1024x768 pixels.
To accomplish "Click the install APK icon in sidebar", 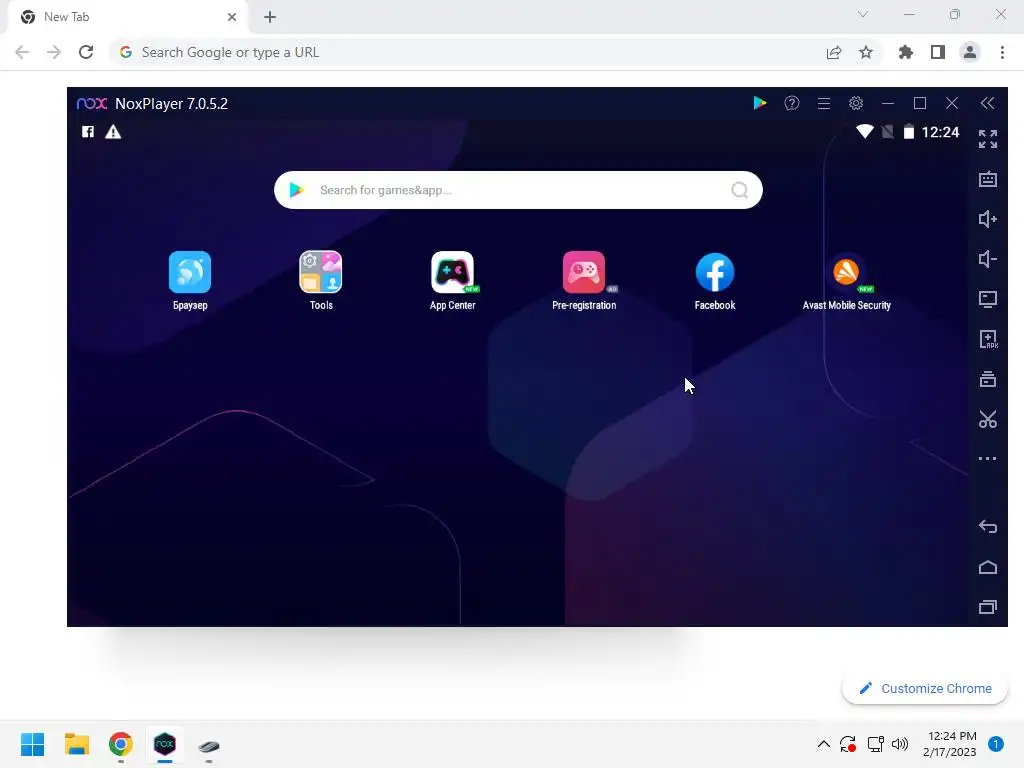I will click(x=988, y=339).
